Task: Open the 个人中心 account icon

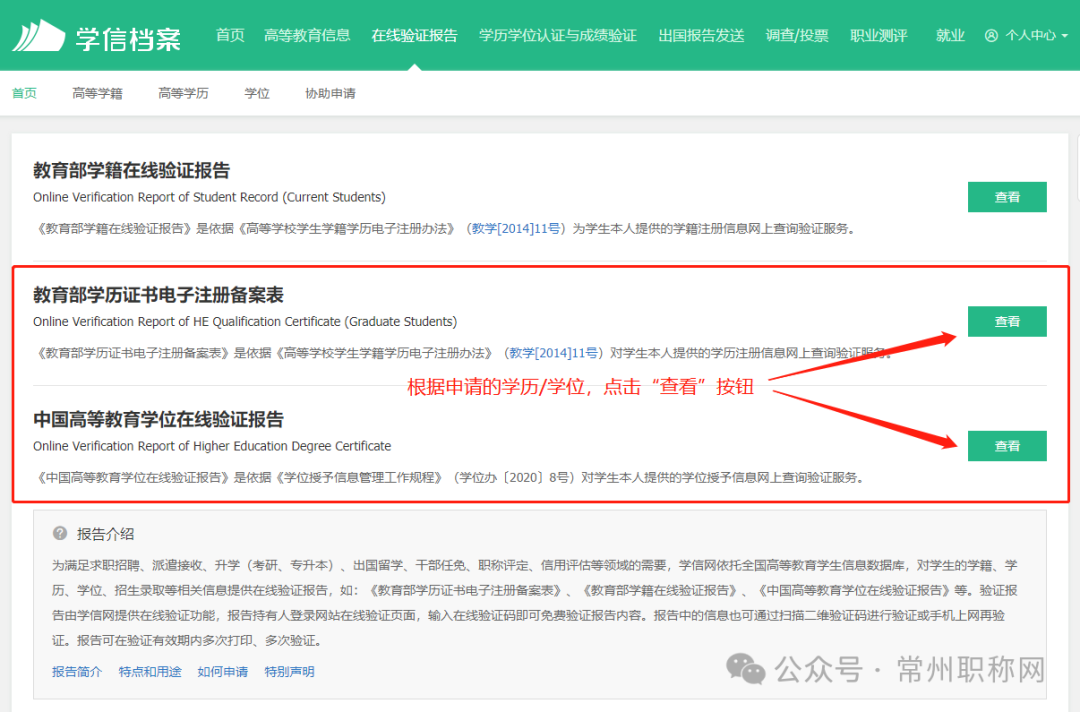Action: pyautogui.click(x=990, y=34)
